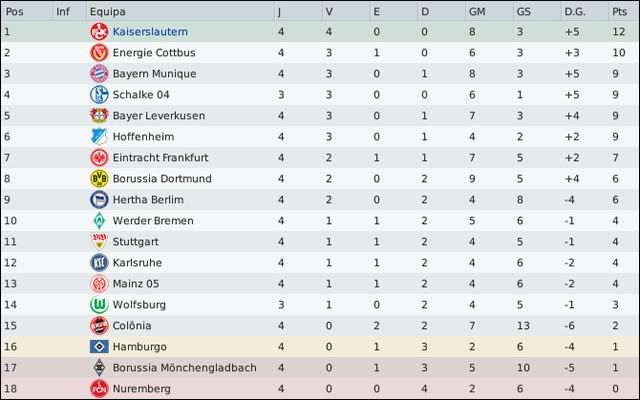Sort standings by Pos column header

click(x=15, y=11)
